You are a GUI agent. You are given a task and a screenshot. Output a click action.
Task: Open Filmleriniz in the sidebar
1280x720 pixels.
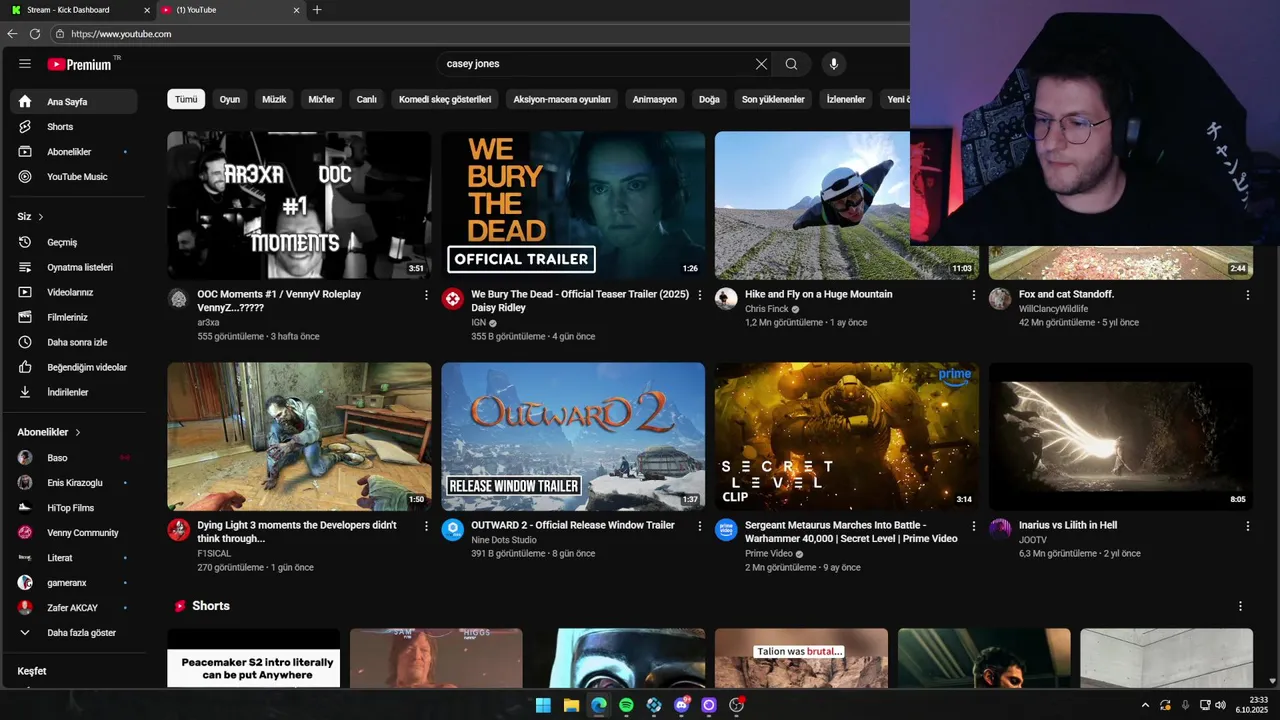click(x=74, y=317)
